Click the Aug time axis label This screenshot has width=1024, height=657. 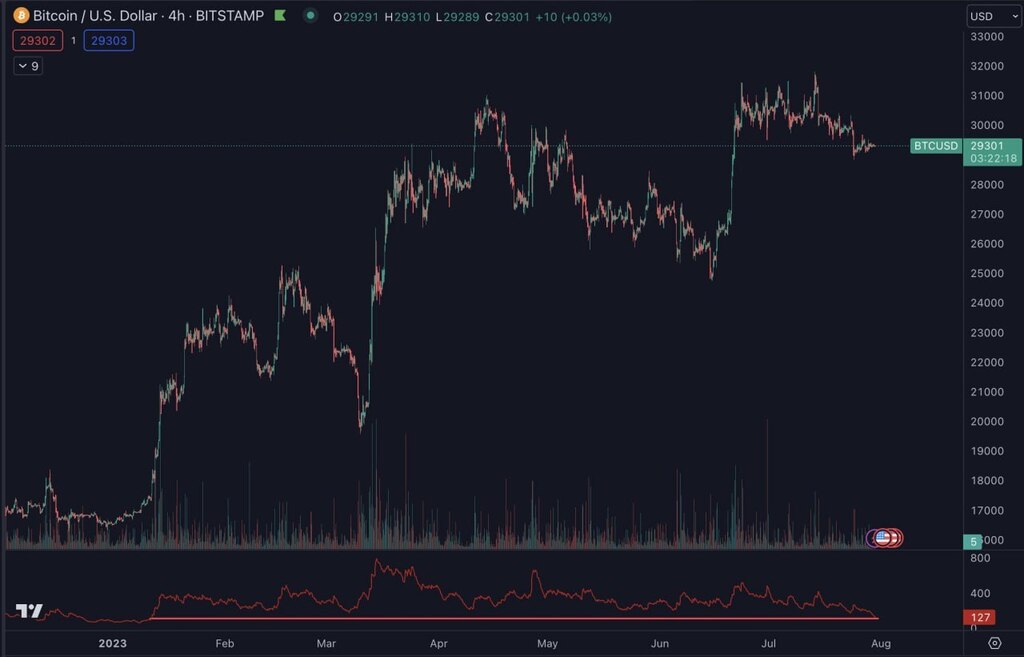click(x=881, y=643)
